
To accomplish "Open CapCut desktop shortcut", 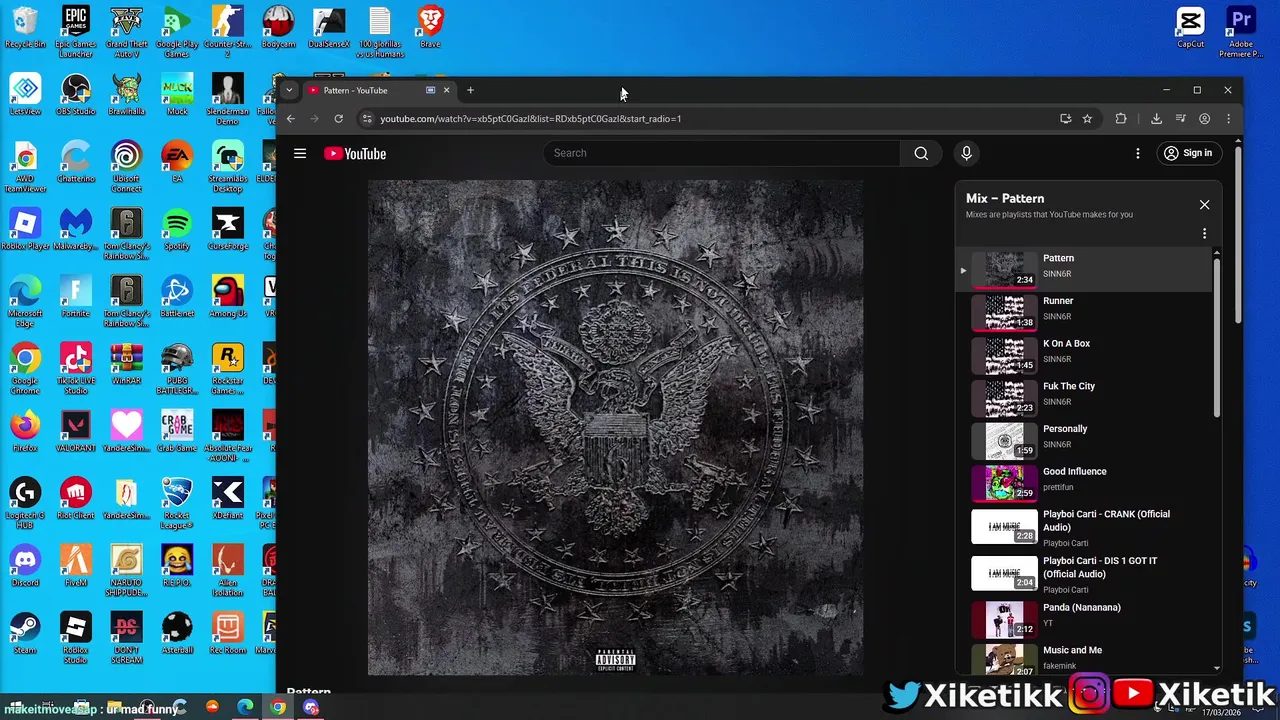I will click(x=1190, y=27).
